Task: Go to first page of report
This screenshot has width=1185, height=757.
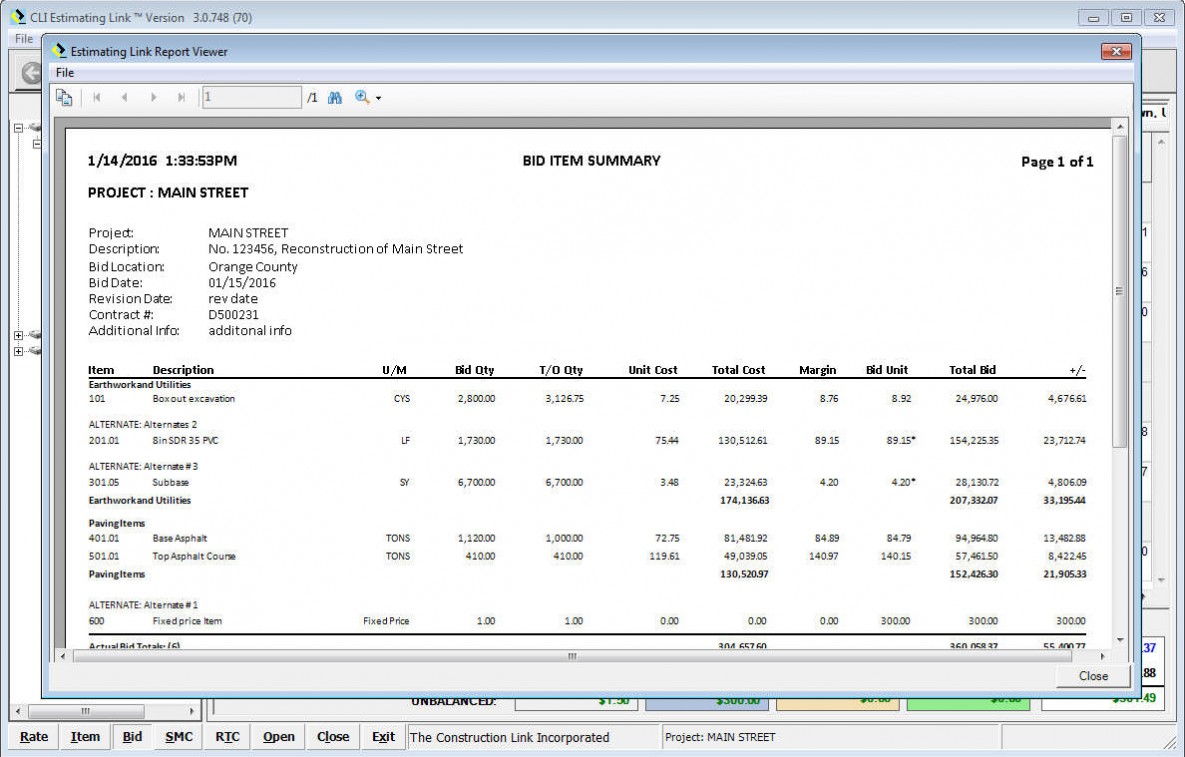Action: (97, 97)
